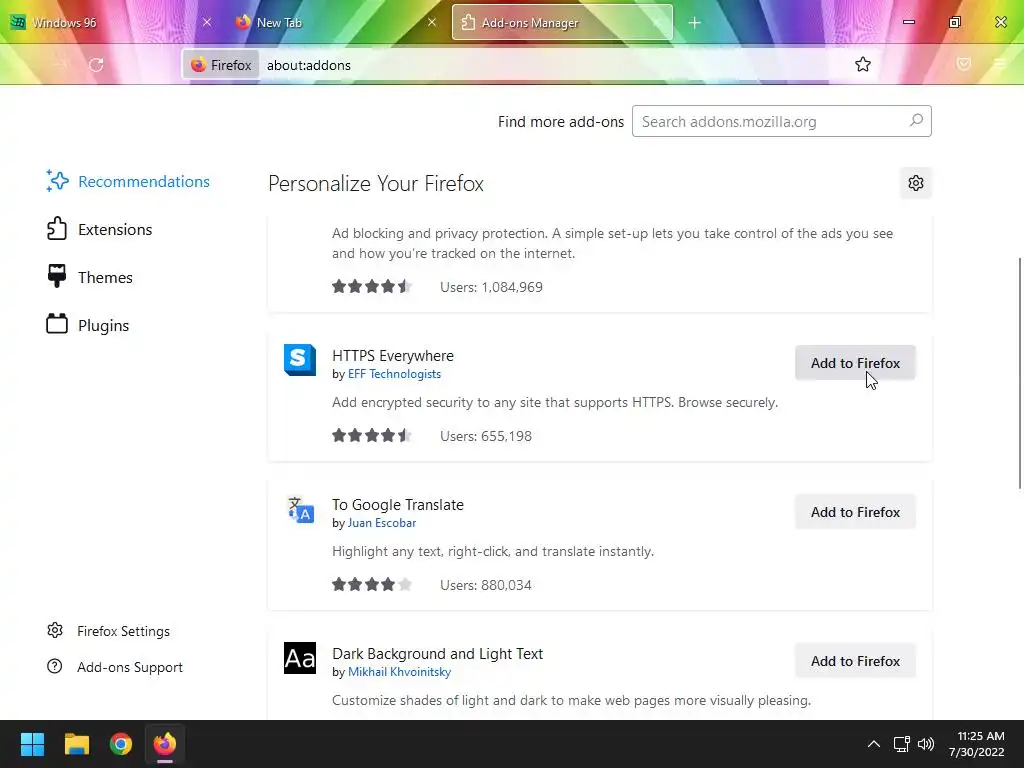
Task: Open the Juan Escobar author link
Action: coord(382,523)
